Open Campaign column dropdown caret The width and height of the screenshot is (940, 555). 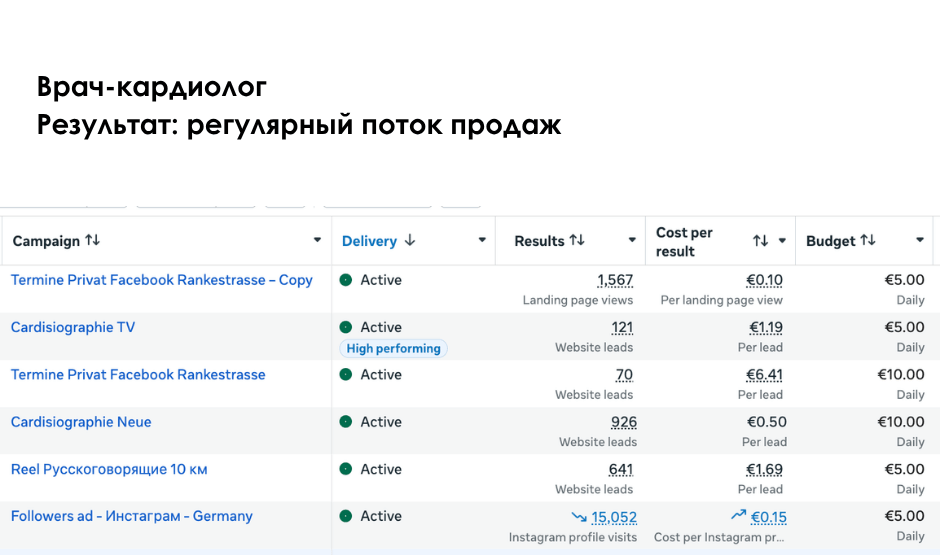coord(317,240)
